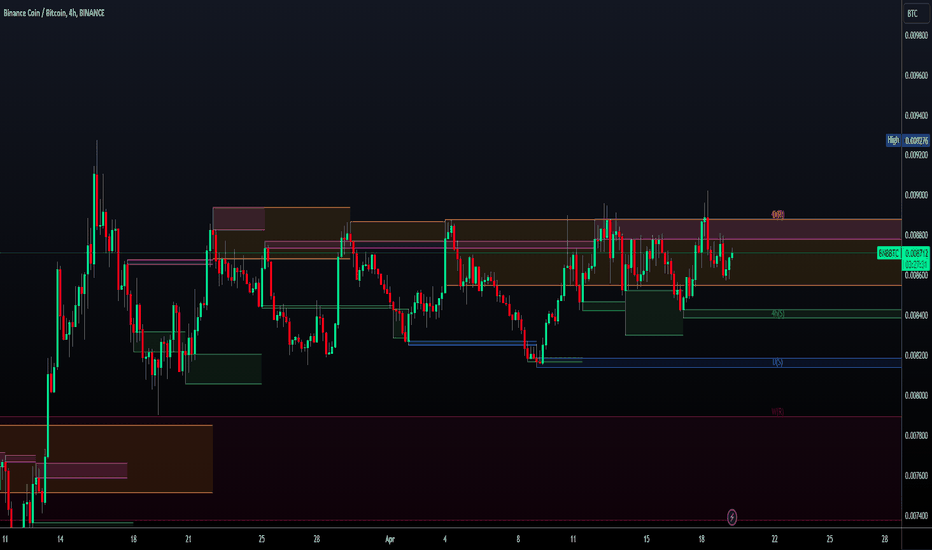
Task: Click the High price label tag
Action: click(893, 140)
